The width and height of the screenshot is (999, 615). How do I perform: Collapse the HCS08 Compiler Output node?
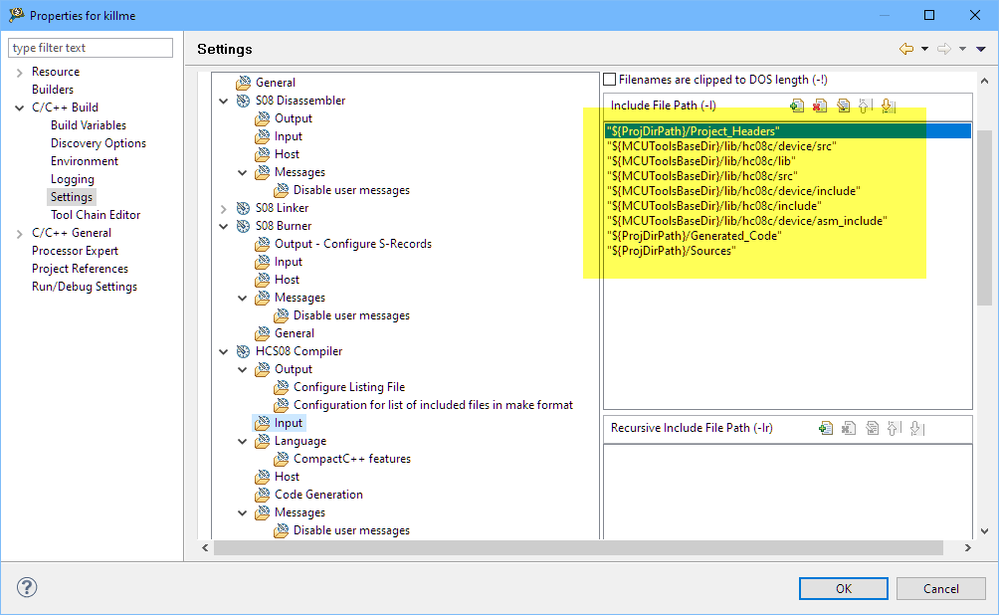tap(243, 370)
